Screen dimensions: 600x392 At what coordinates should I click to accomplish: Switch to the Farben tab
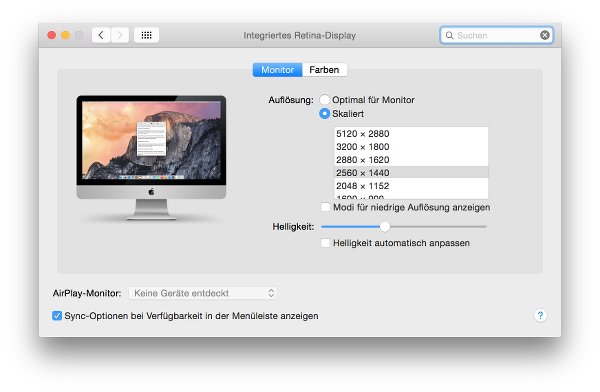(x=324, y=70)
